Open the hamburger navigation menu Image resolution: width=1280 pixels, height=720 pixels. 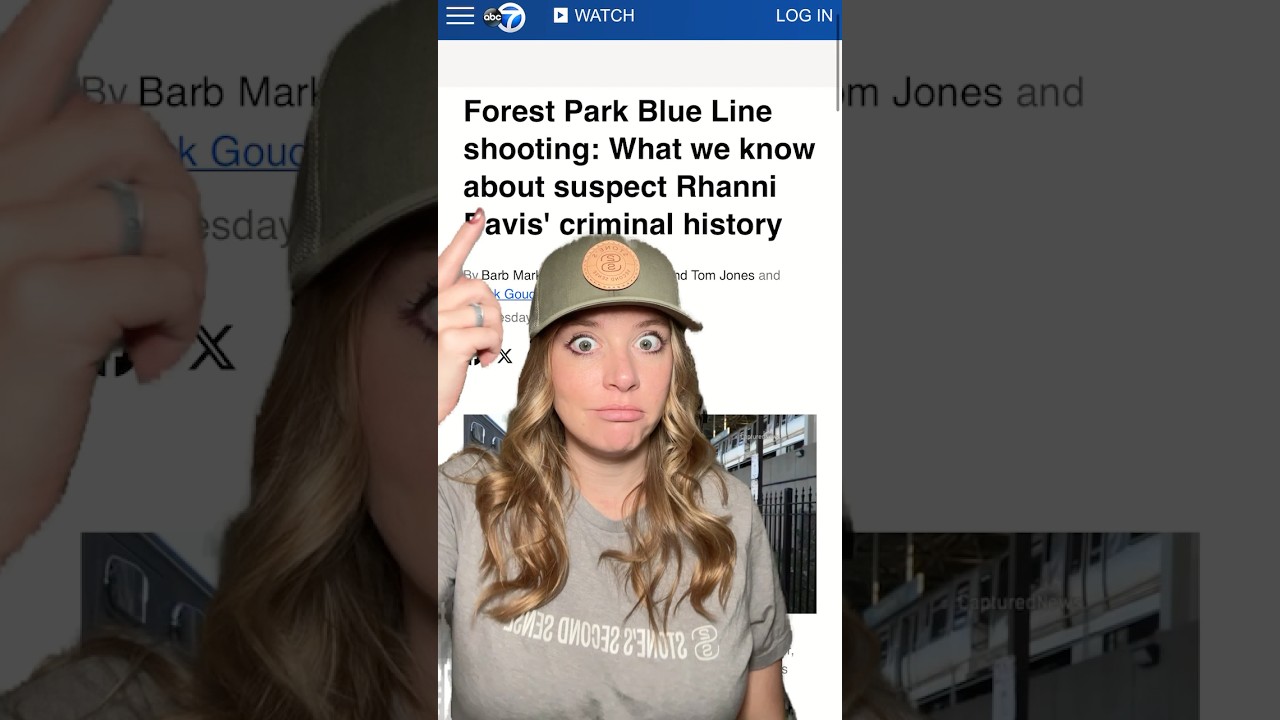pos(460,15)
